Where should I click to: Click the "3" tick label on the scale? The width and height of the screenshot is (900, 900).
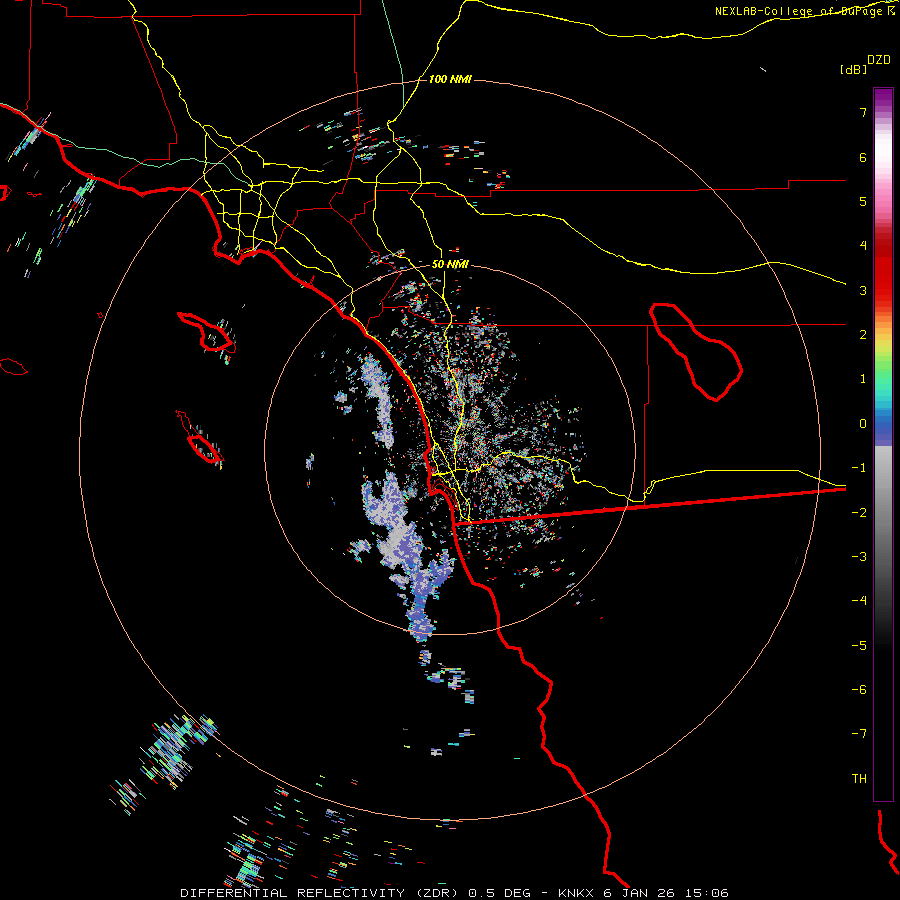coord(863,290)
